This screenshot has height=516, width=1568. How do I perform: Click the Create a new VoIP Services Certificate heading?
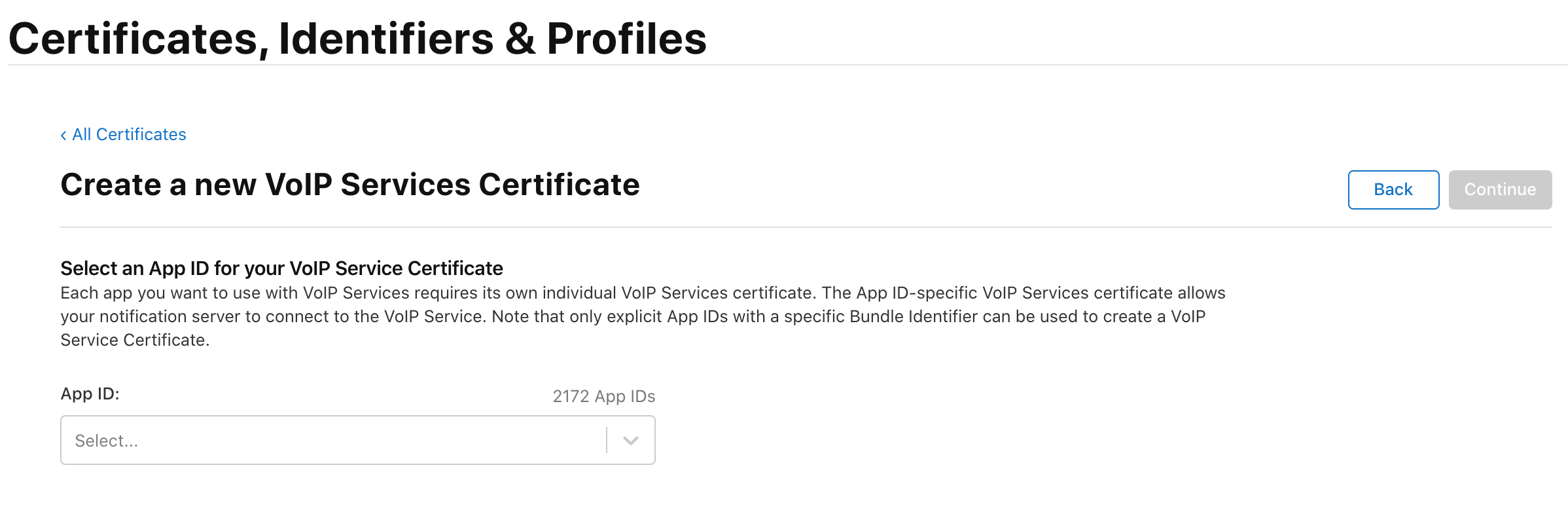pyautogui.click(x=349, y=185)
